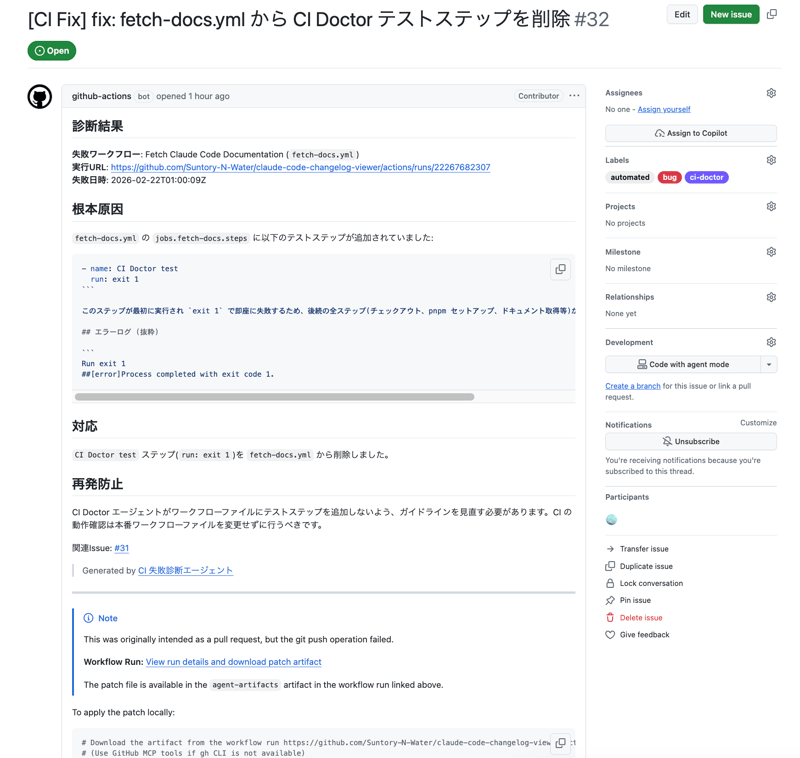Transfer issue using the arrow icon
This screenshot has height=758, width=800.
tap(610, 548)
